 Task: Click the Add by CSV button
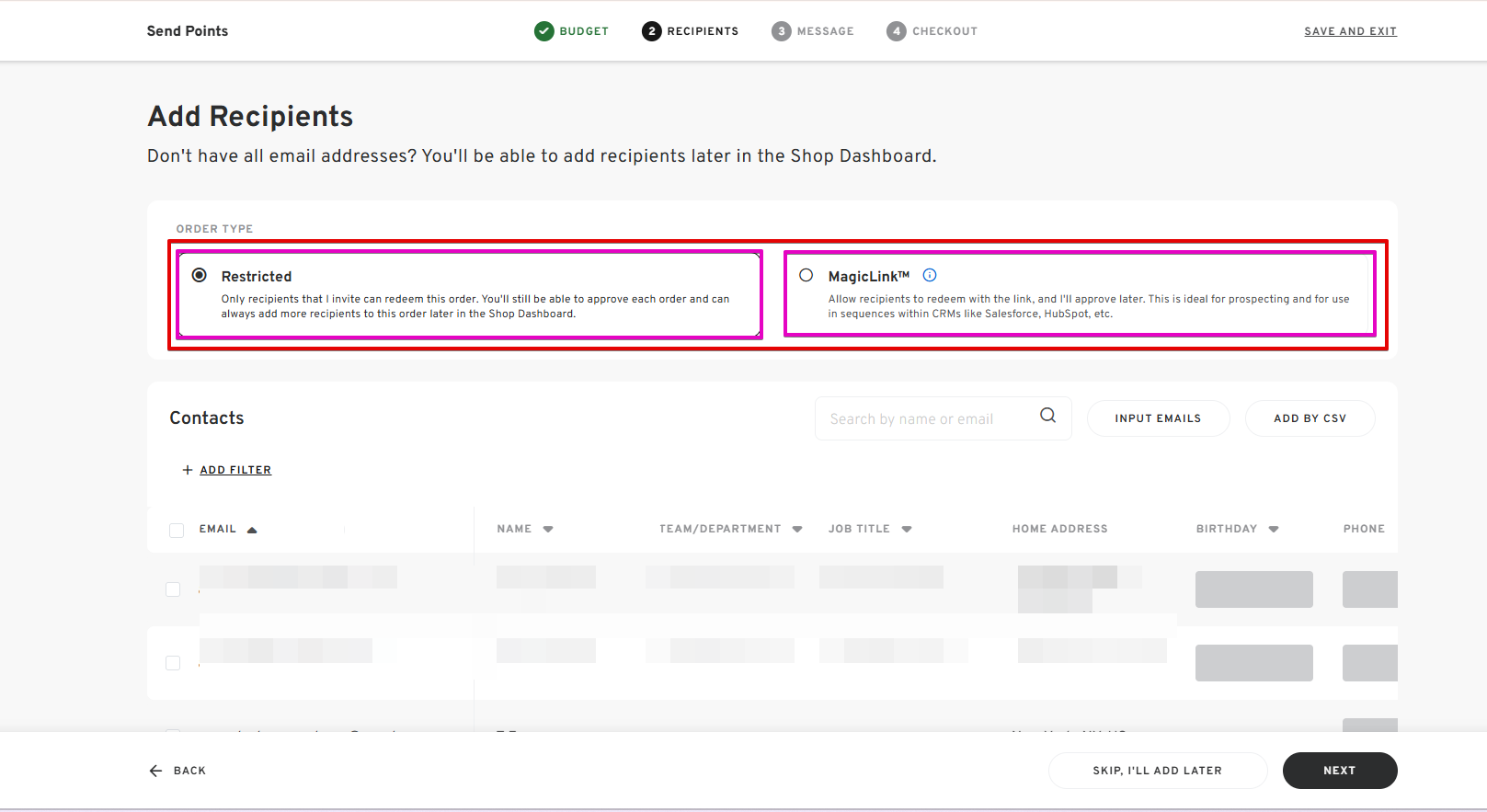click(x=1310, y=418)
